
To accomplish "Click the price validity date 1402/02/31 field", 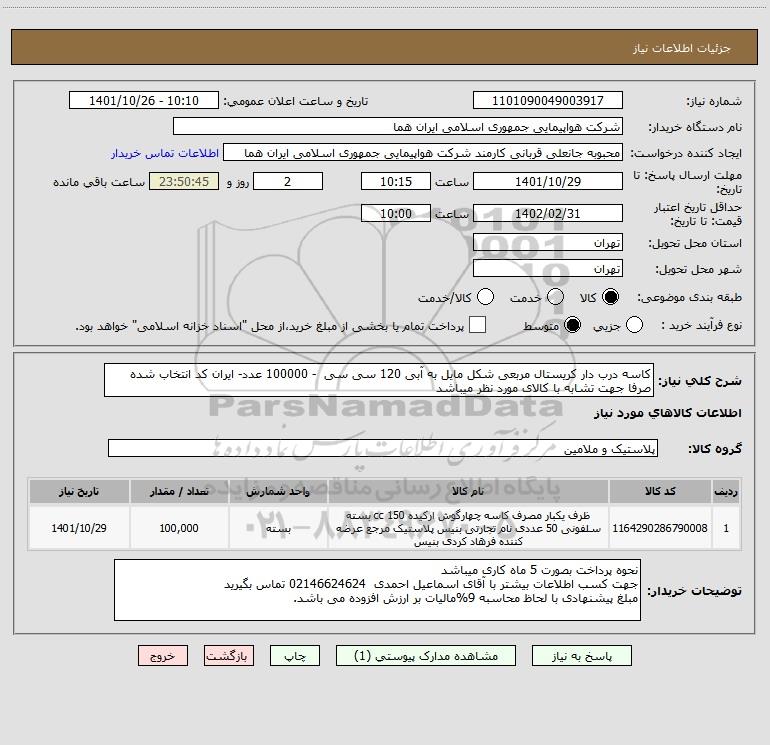I will pos(548,214).
